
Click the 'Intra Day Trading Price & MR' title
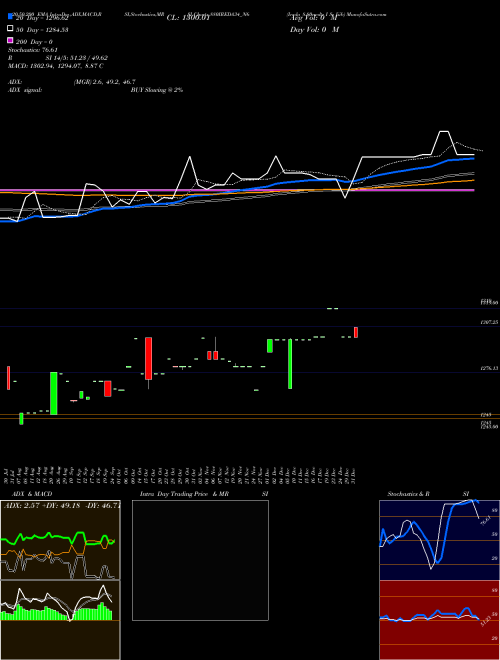(185, 494)
